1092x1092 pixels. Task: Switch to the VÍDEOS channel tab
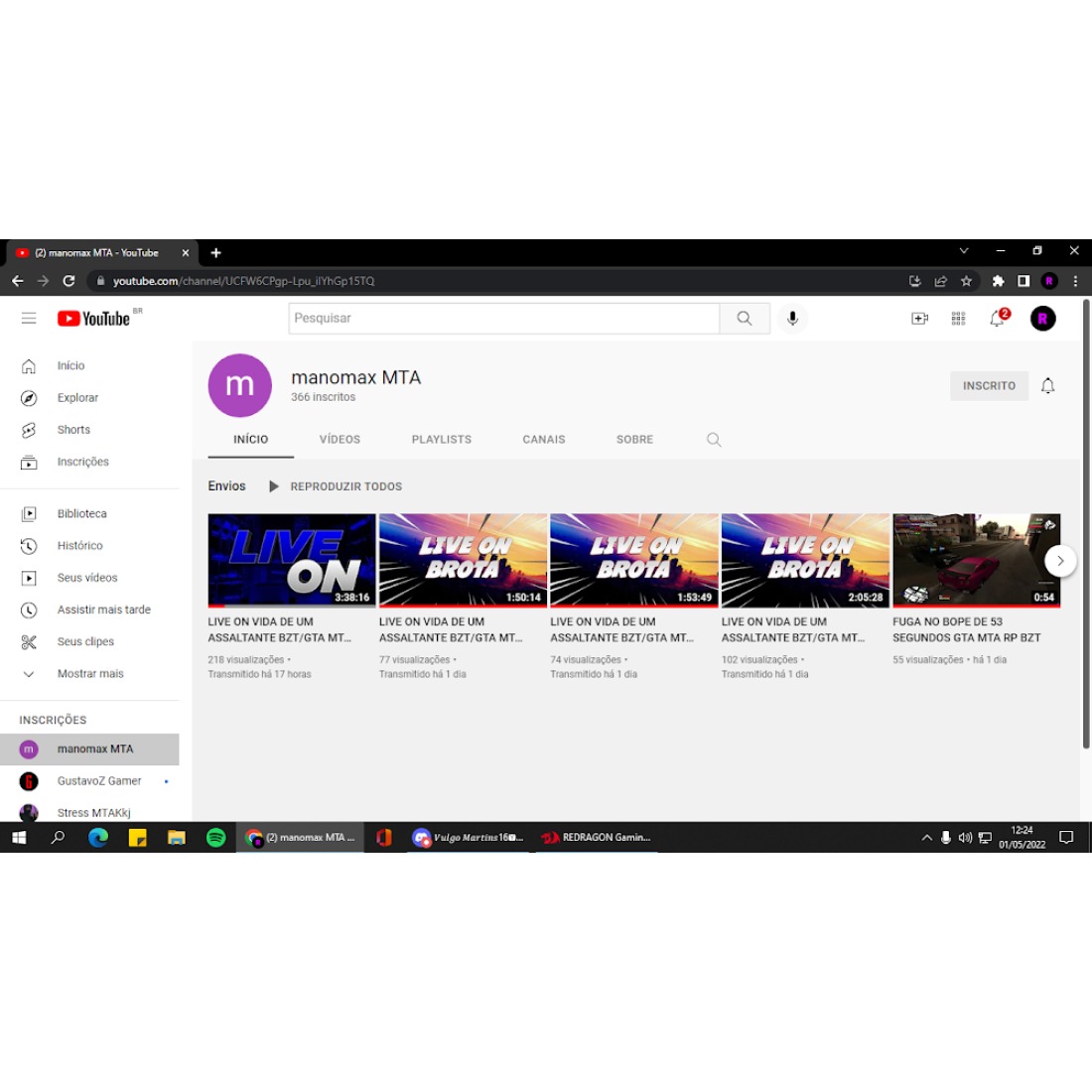click(340, 440)
